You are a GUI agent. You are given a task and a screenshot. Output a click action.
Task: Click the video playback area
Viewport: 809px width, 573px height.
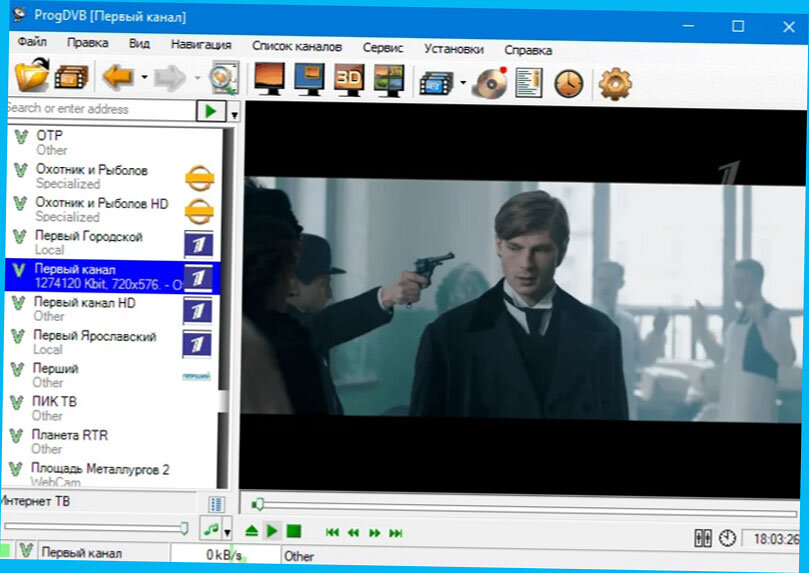tap(523, 298)
